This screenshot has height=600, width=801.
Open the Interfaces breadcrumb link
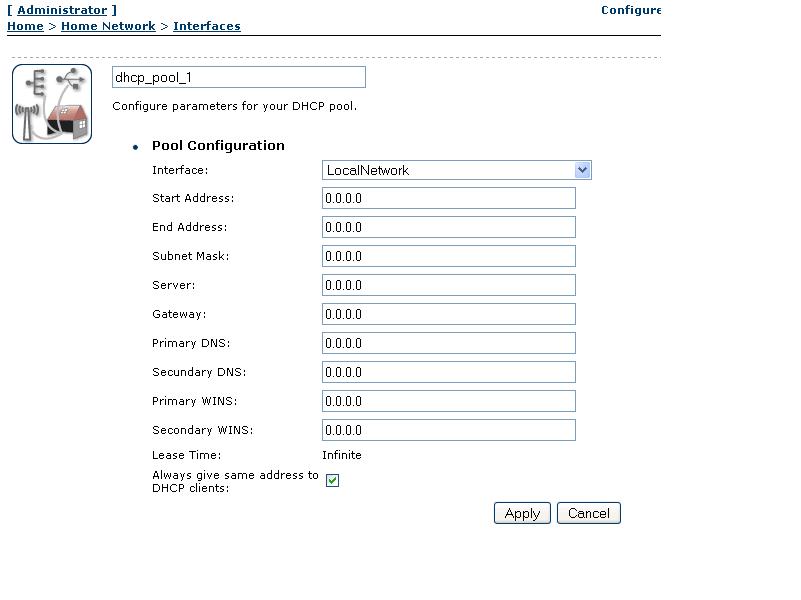tap(207, 26)
